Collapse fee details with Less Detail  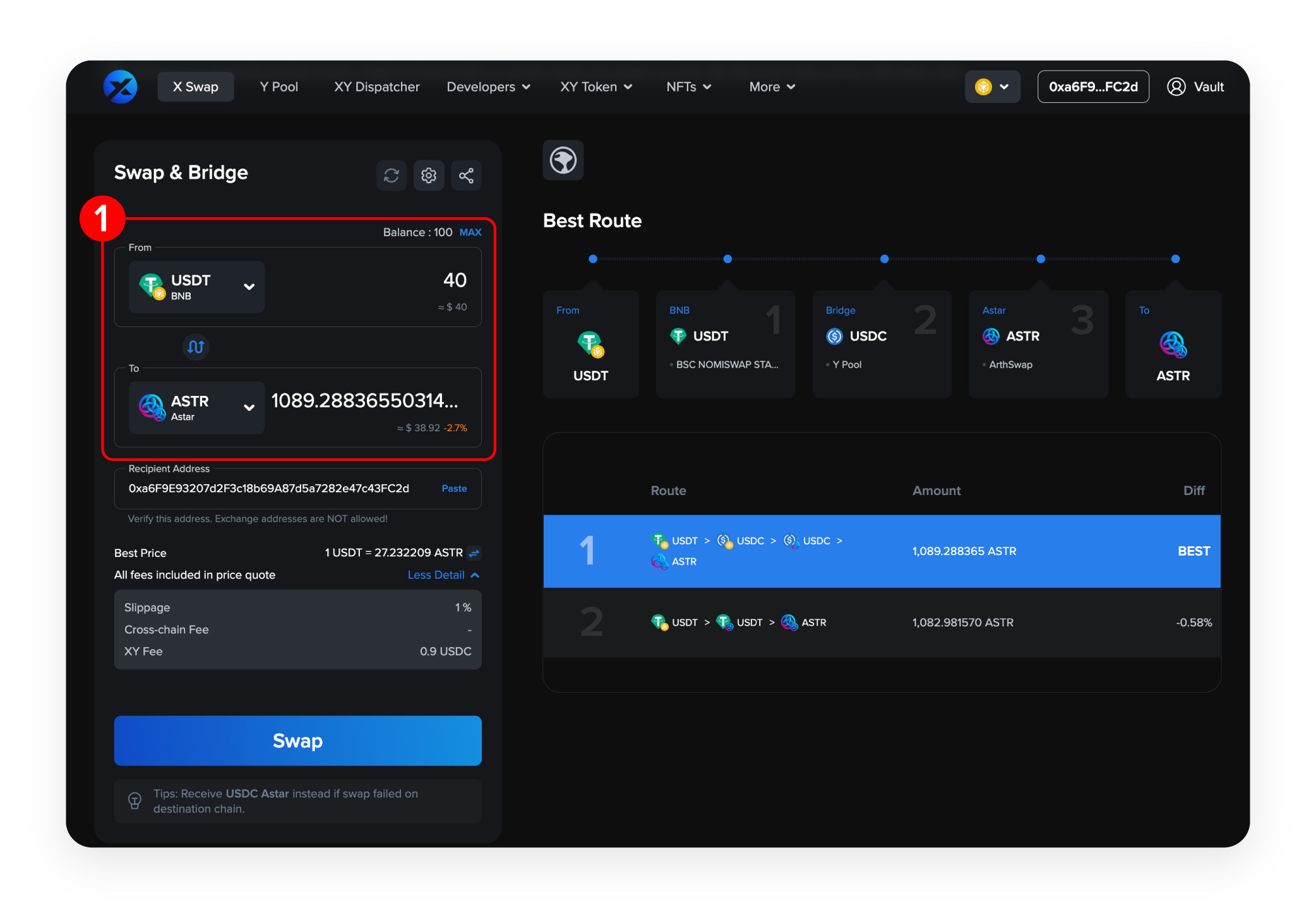pos(442,575)
